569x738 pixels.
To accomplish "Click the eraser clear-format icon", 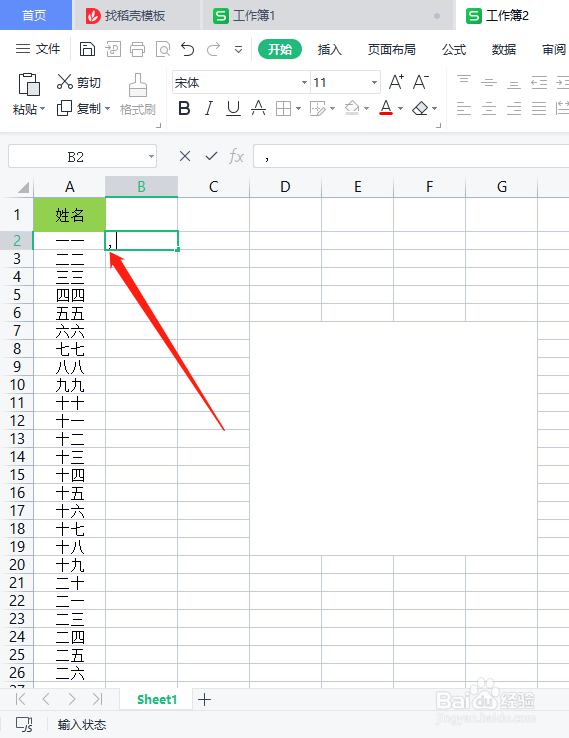I will tap(420, 109).
